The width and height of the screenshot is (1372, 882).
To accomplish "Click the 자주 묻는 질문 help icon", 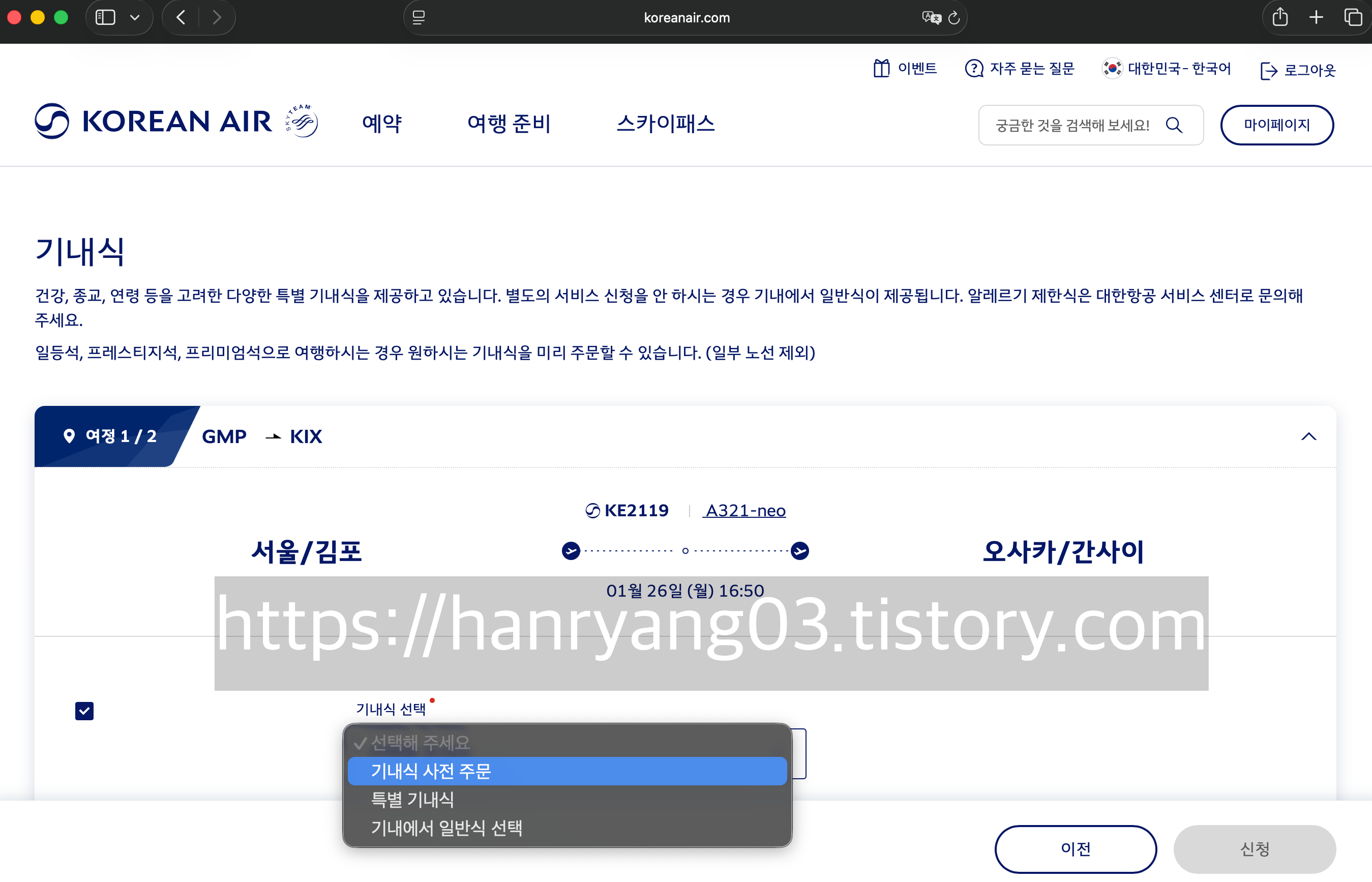I will (973, 69).
